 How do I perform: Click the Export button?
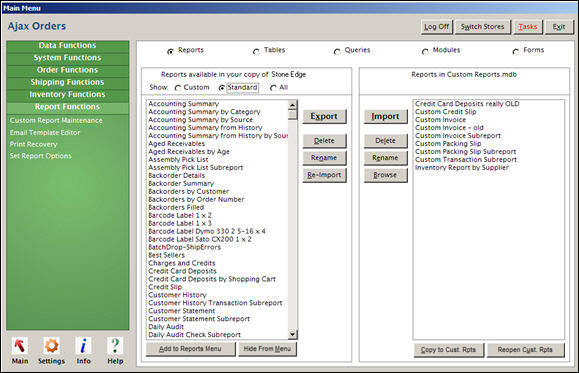coord(324,116)
